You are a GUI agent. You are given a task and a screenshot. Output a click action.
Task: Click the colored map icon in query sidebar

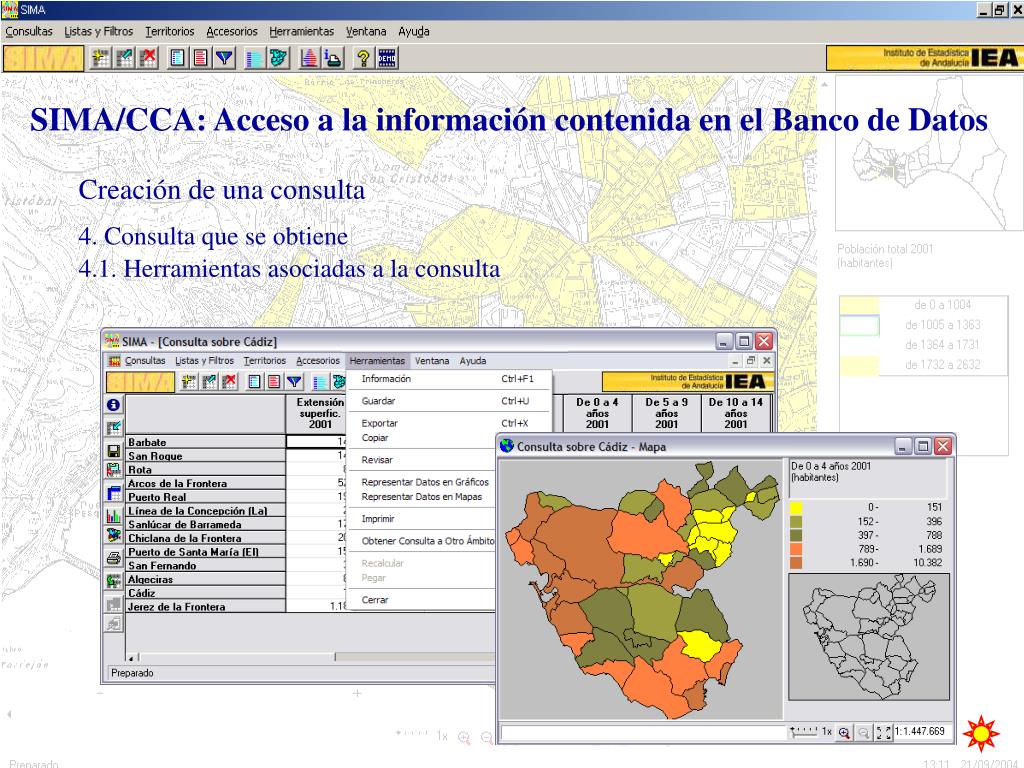tap(114, 536)
